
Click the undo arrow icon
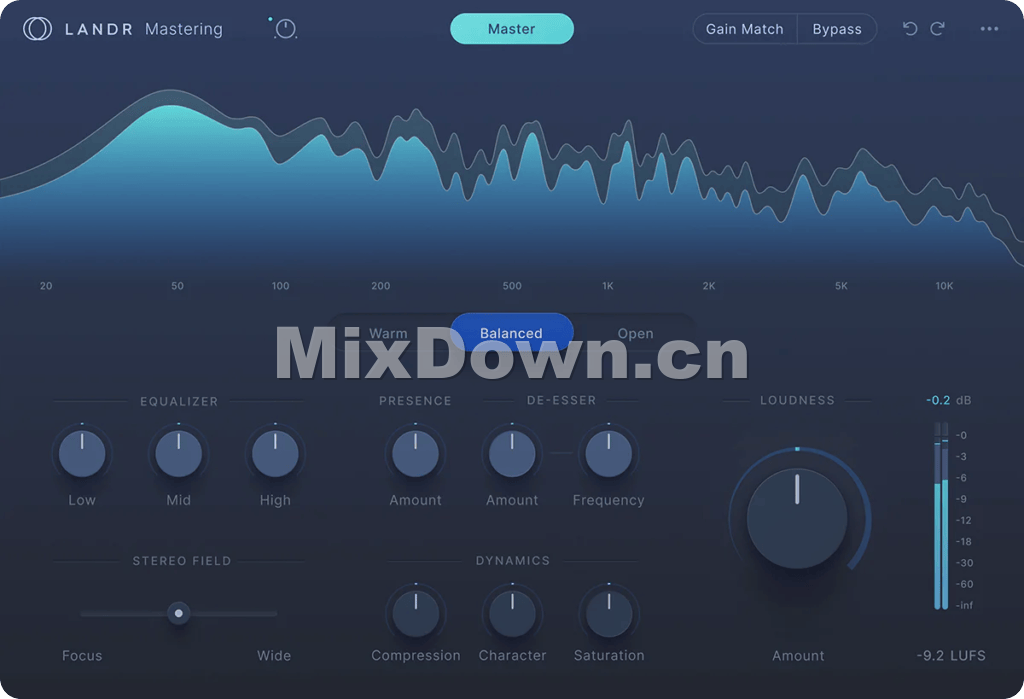click(x=910, y=29)
